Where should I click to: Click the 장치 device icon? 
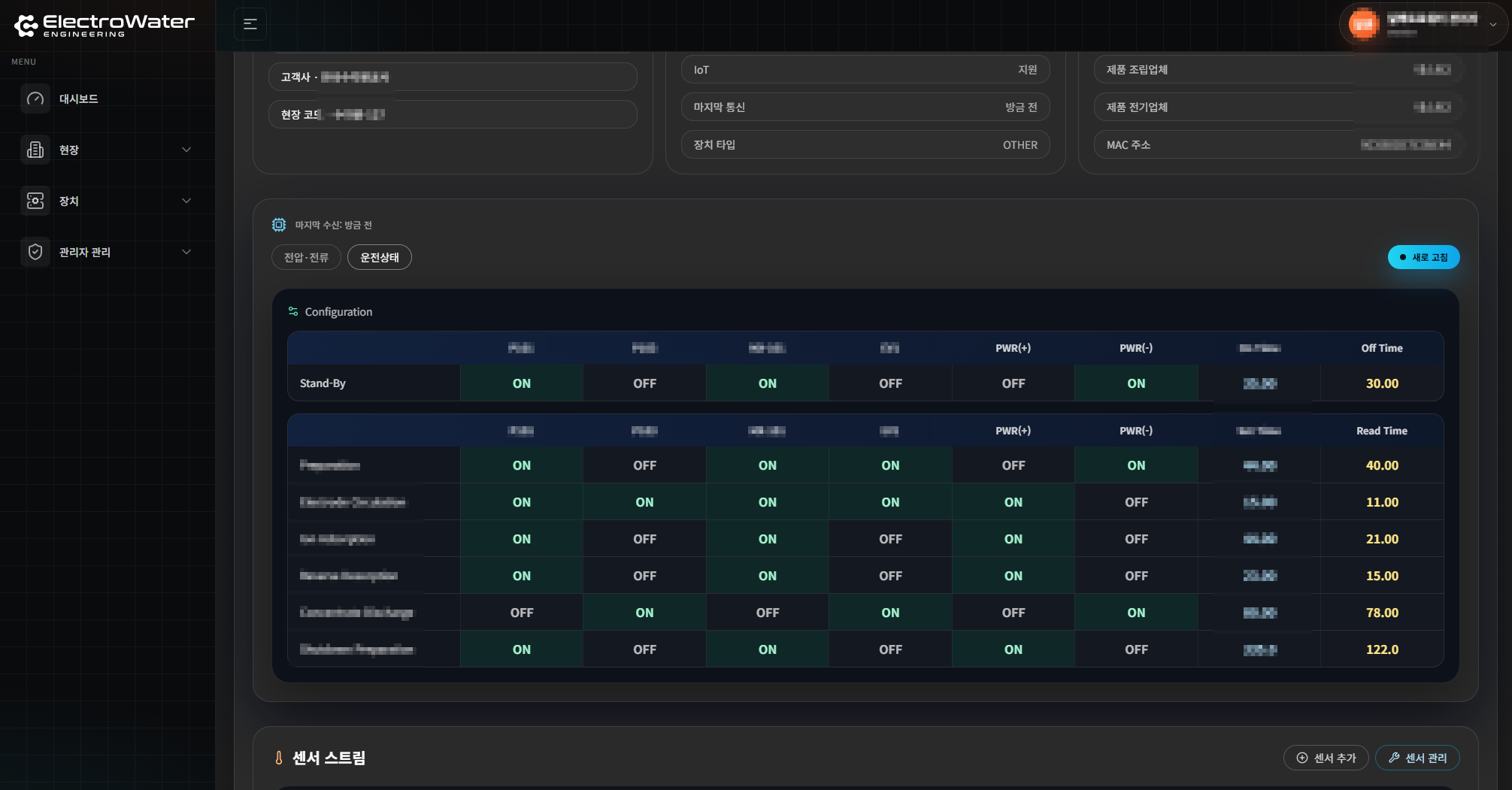[x=35, y=201]
